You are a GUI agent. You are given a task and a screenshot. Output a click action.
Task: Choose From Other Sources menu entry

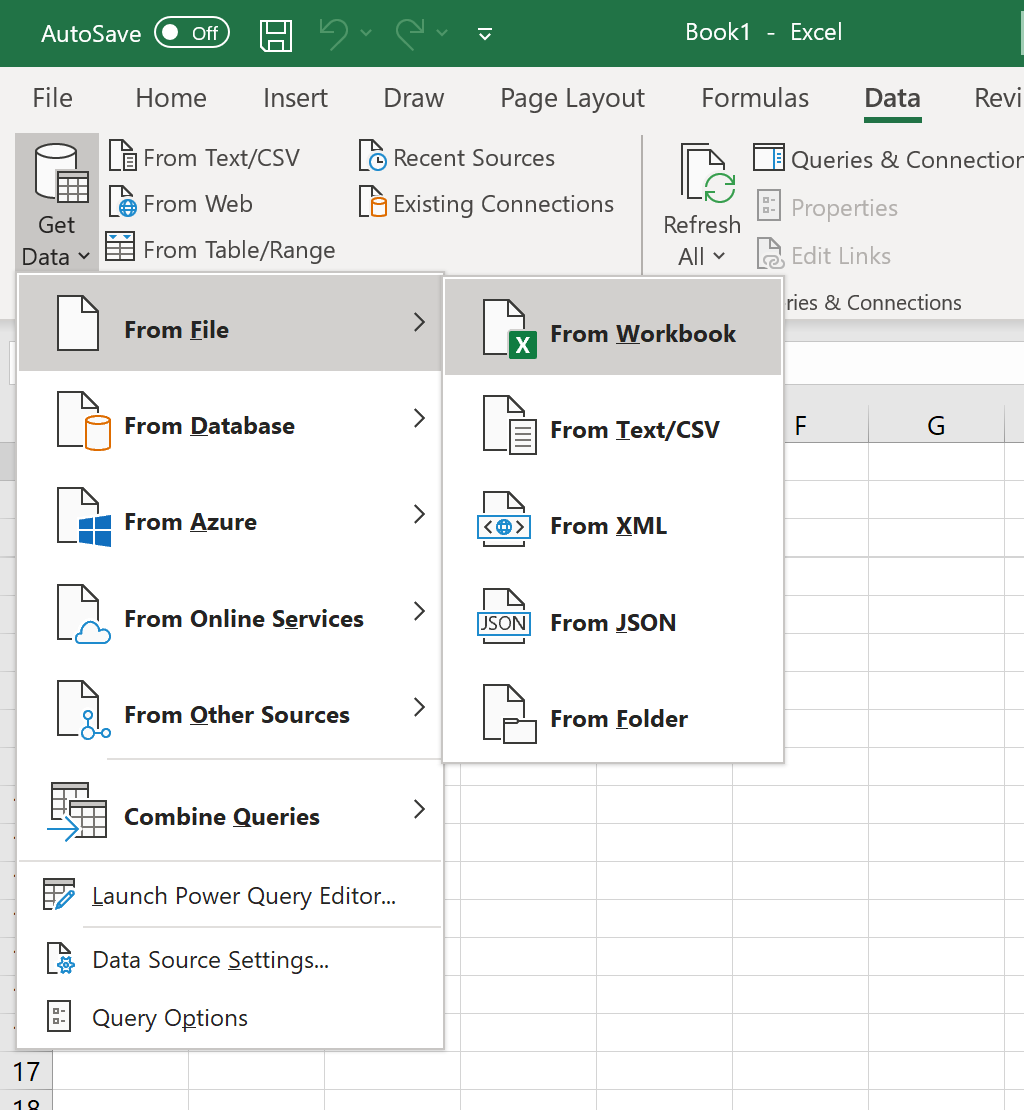[x=230, y=709]
